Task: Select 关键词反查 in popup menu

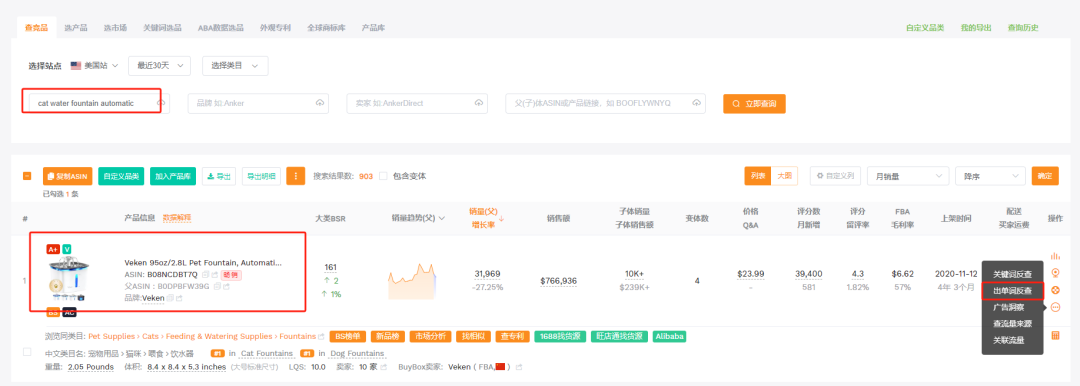Action: [1012, 274]
